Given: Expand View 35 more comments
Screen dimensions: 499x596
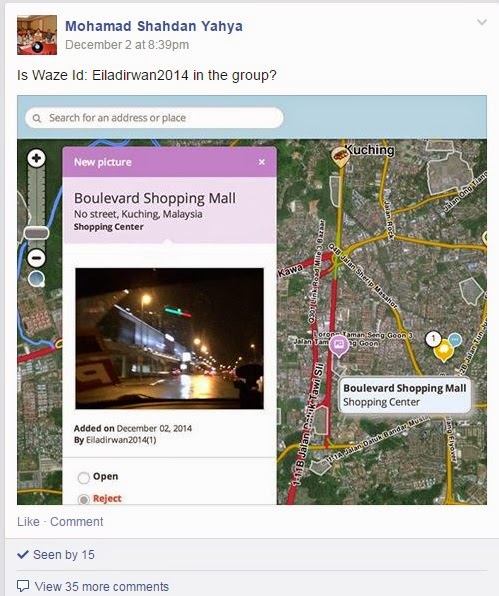Looking at the screenshot, I should pyautogui.click(x=101, y=586).
